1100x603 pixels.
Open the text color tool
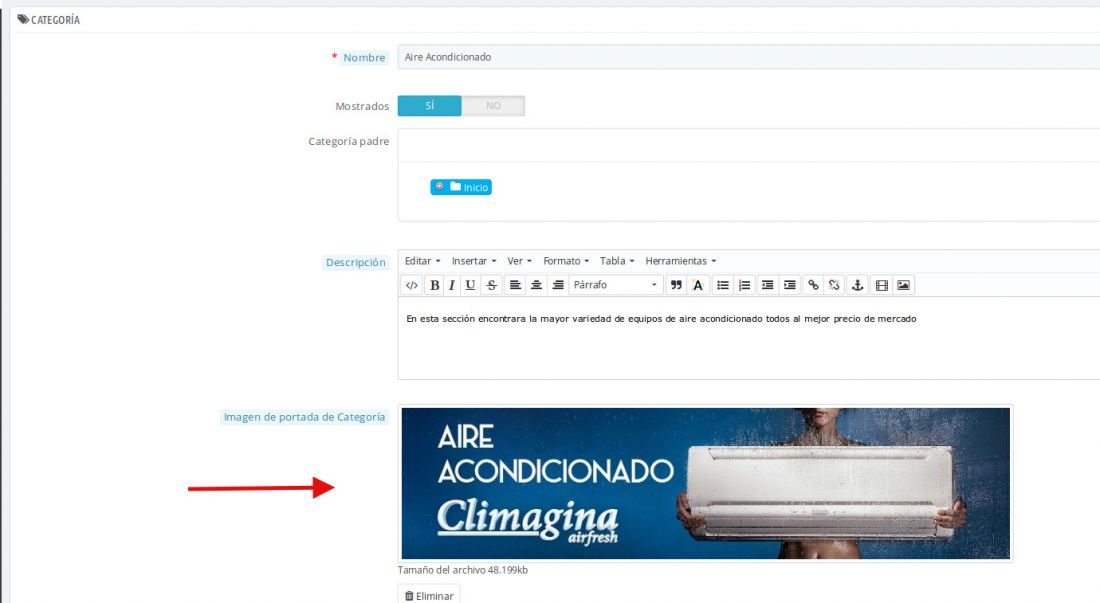point(697,285)
